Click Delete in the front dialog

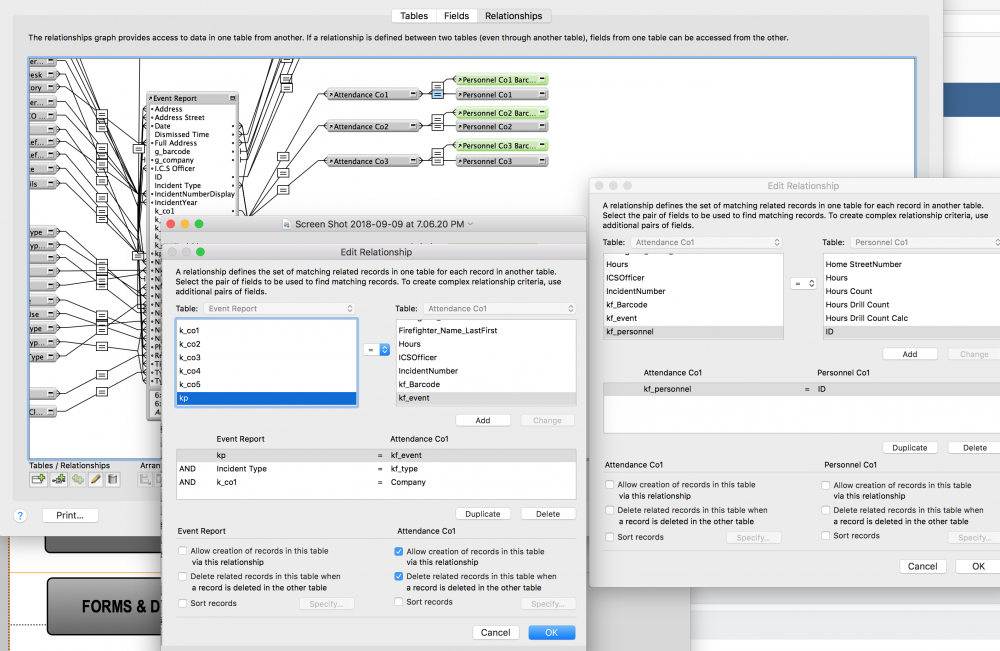[548, 514]
